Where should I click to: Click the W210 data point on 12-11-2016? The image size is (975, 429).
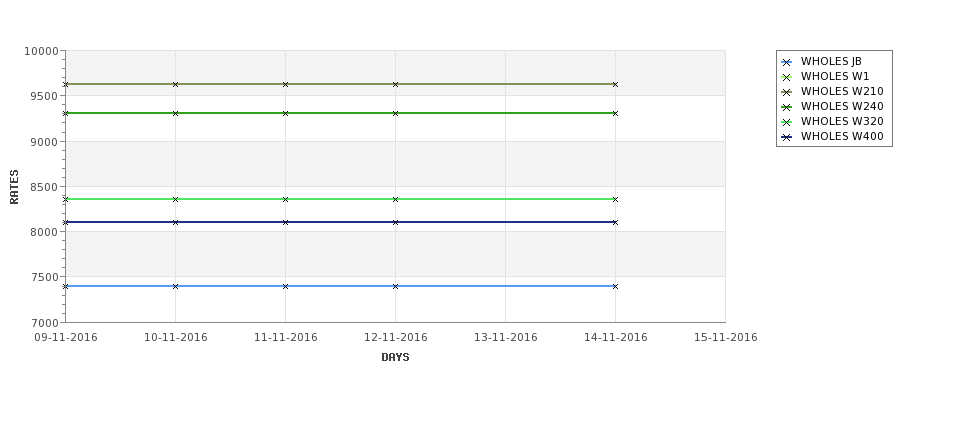click(395, 84)
